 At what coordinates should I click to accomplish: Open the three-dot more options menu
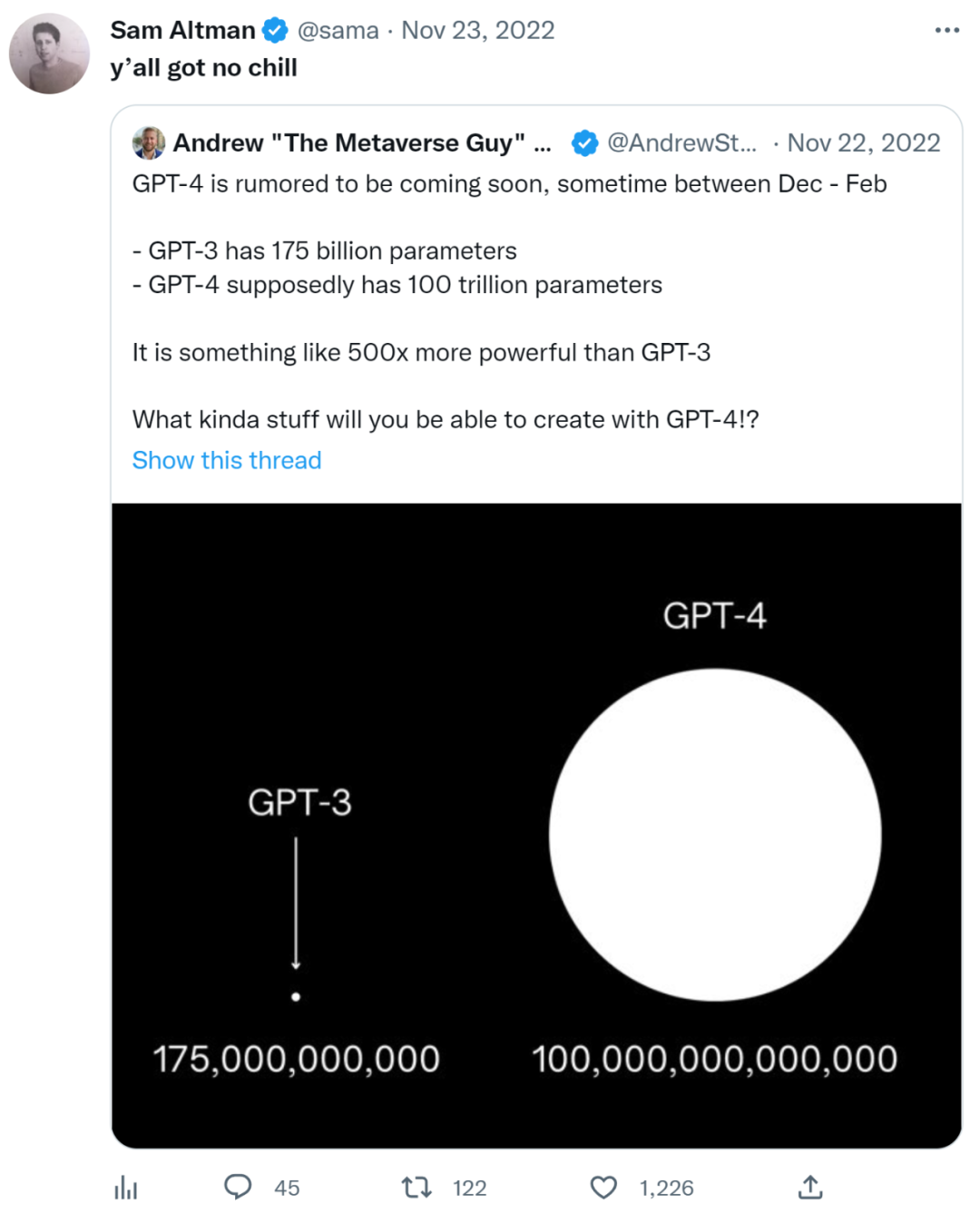(946, 31)
